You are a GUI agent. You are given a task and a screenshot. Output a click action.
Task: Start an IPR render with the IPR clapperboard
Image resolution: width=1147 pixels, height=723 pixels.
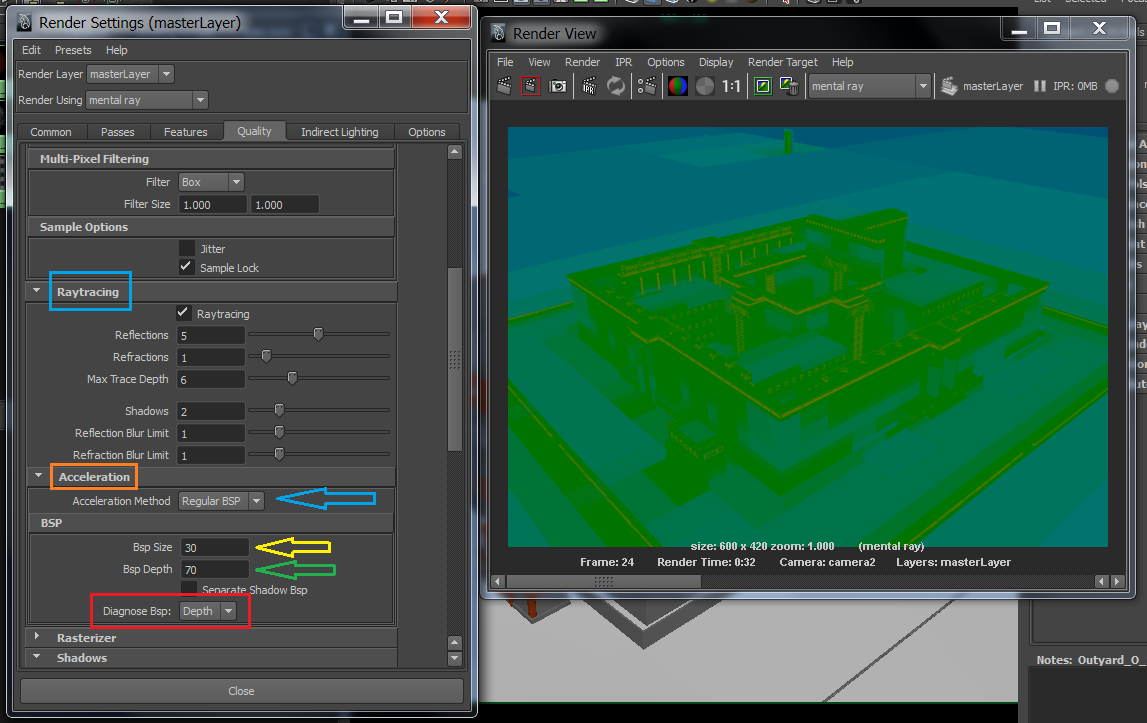click(x=589, y=86)
